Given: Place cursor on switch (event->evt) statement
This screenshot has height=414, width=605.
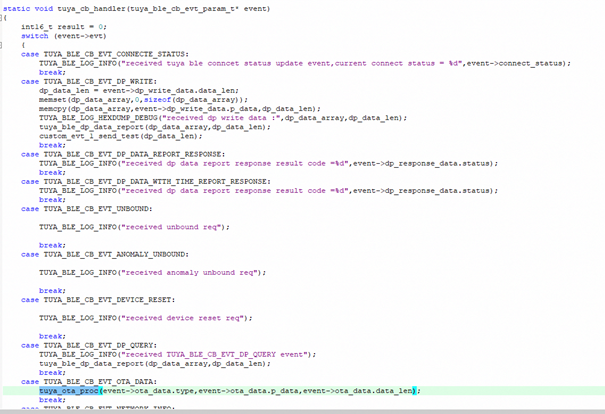Looking at the screenshot, I should tap(62, 35).
